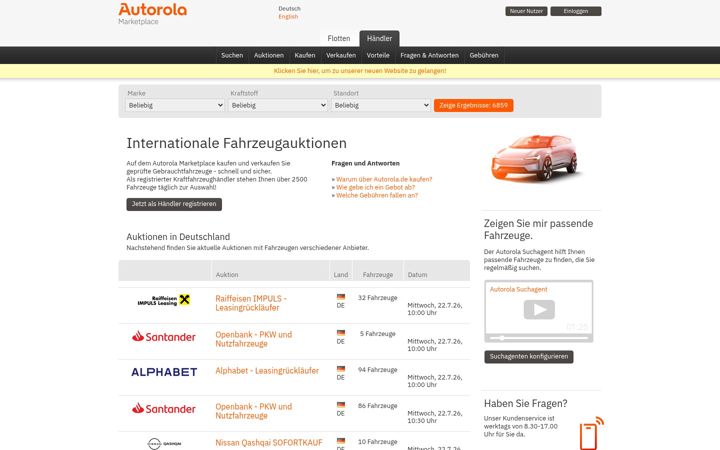
Task: Open the Vorteile menu item
Action: (378, 55)
